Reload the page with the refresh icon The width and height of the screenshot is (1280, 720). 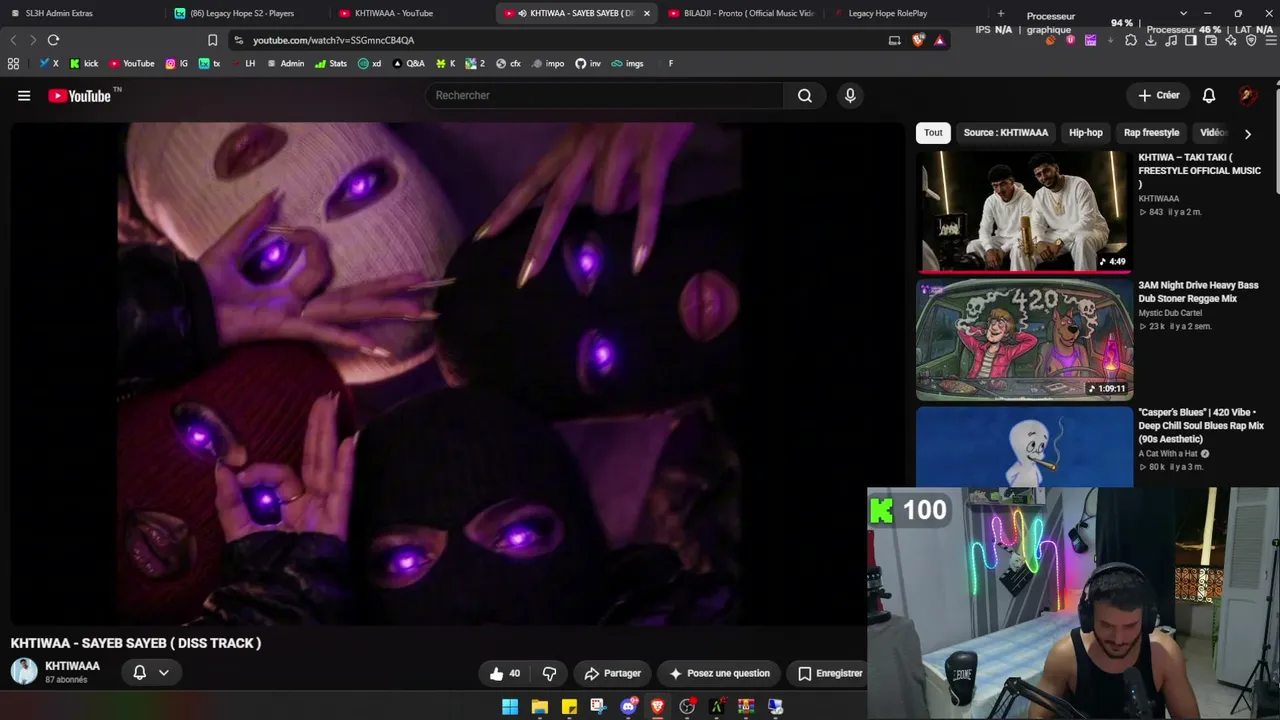[53, 40]
